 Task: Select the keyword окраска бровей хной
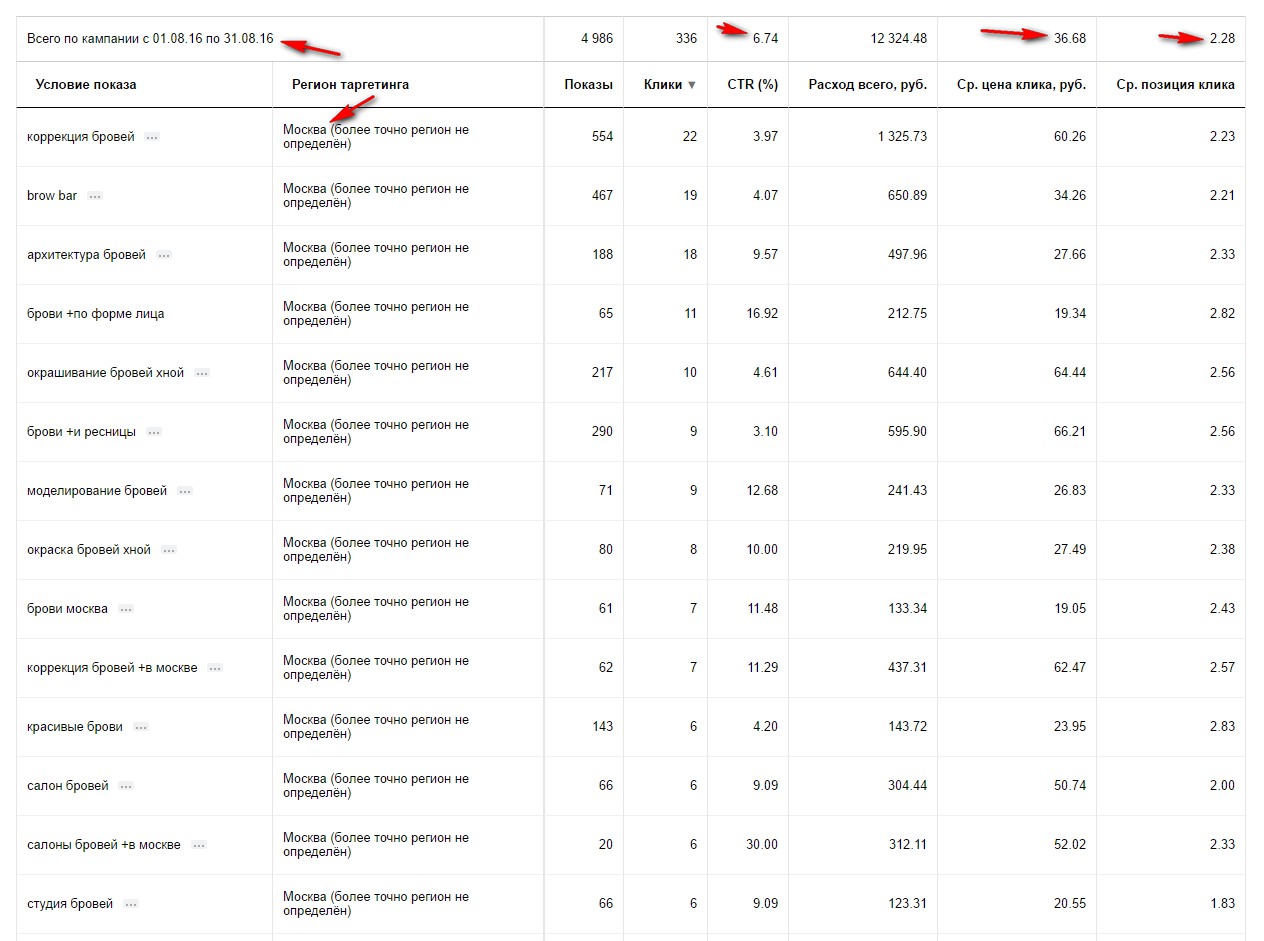(x=89, y=550)
